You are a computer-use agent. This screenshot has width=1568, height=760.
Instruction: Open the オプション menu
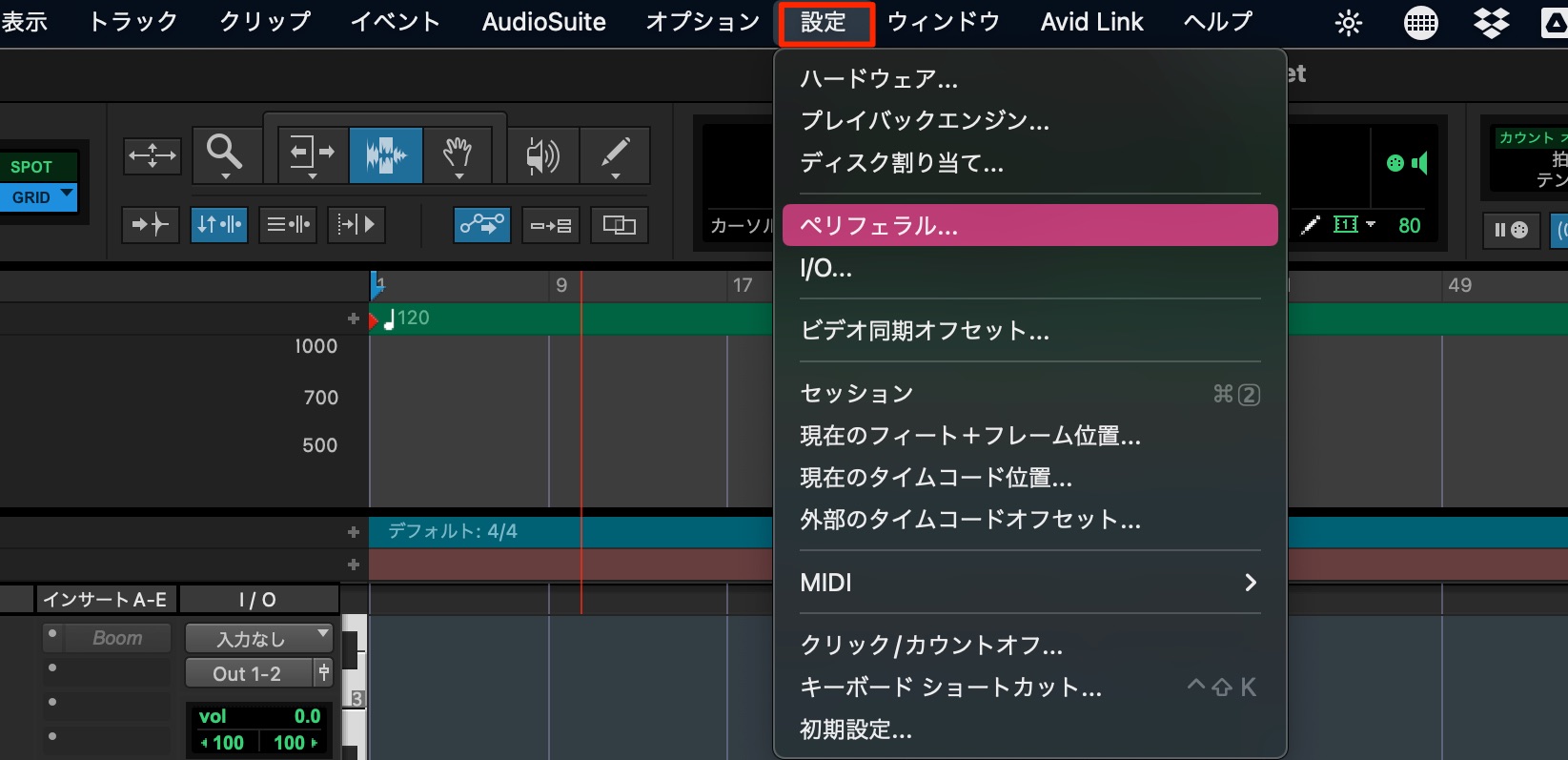(703, 22)
